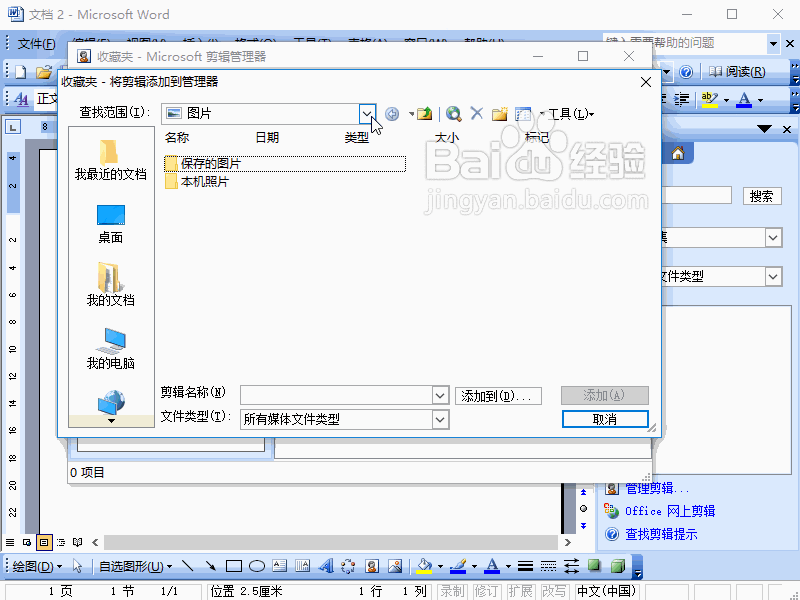The height and width of the screenshot is (600, 800).
Task: Sort by 大小 column header
Action: tap(447, 137)
